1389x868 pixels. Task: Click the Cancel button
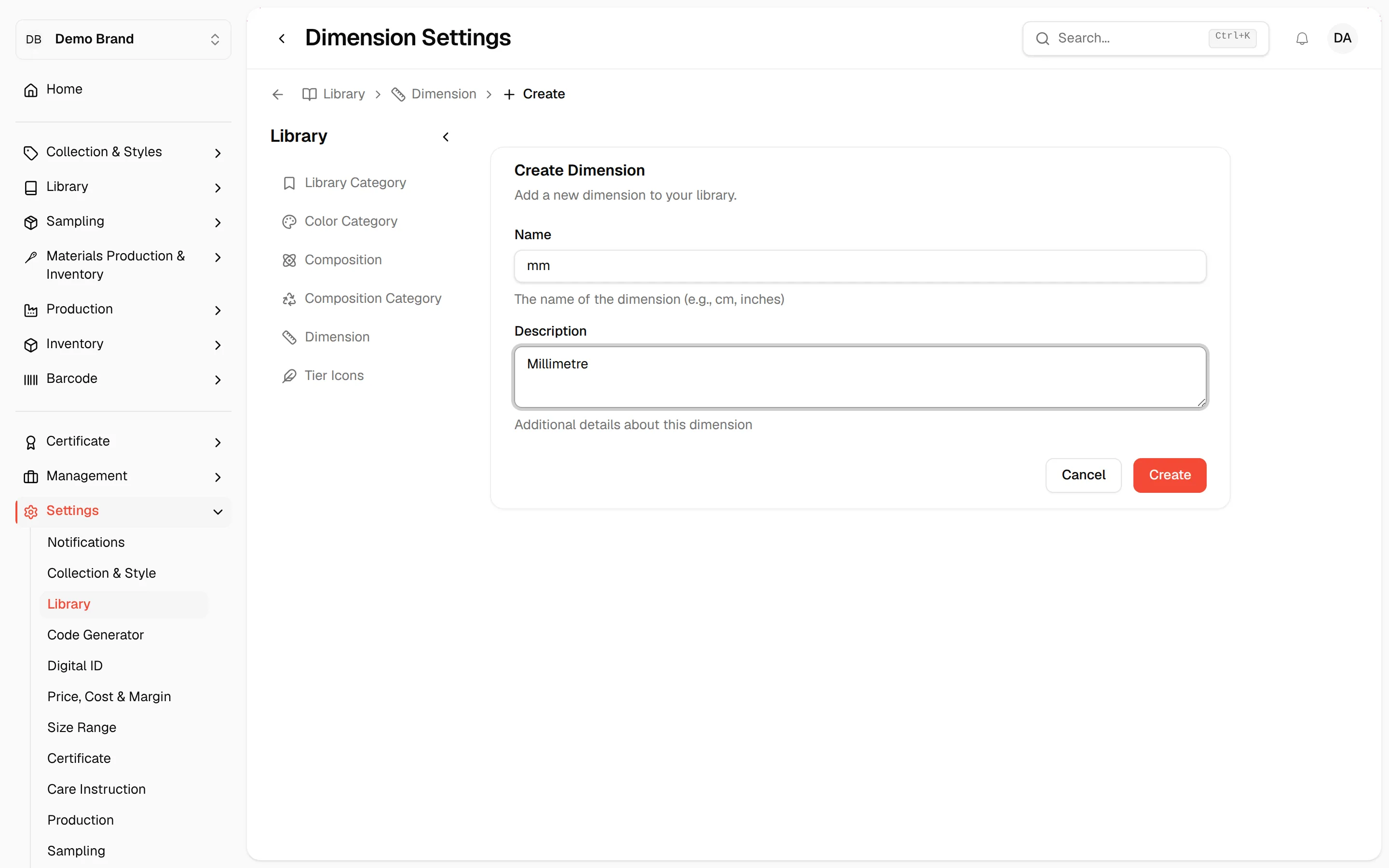1083,475
